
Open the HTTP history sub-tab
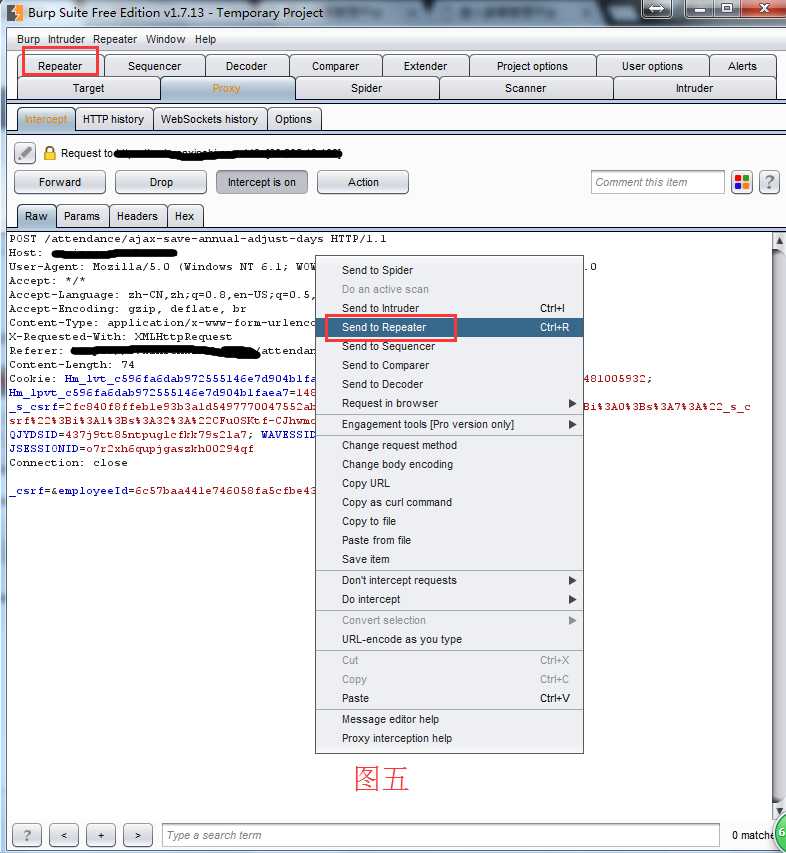pos(113,119)
